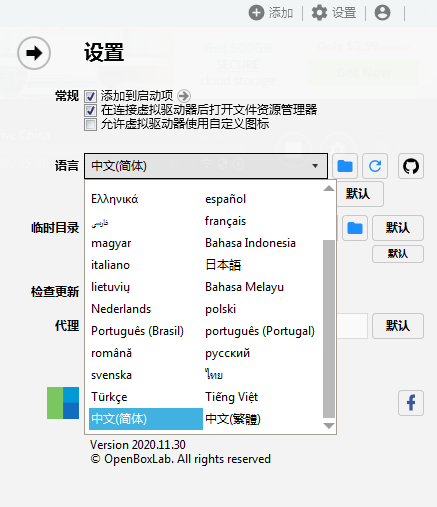
Task: Collapse the 语言 combo box arrow
Action: 315,166
